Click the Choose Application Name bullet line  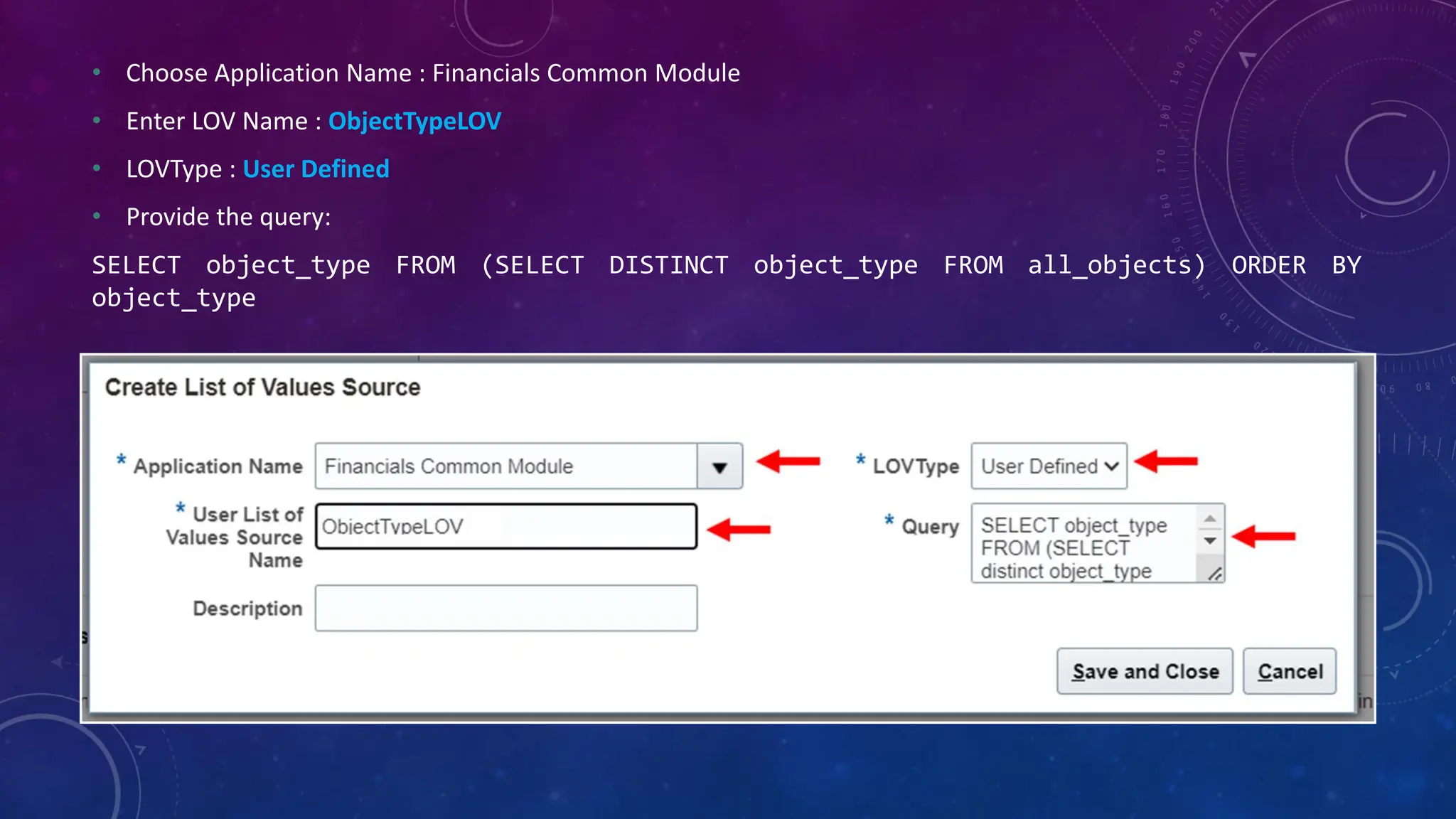coord(433,73)
